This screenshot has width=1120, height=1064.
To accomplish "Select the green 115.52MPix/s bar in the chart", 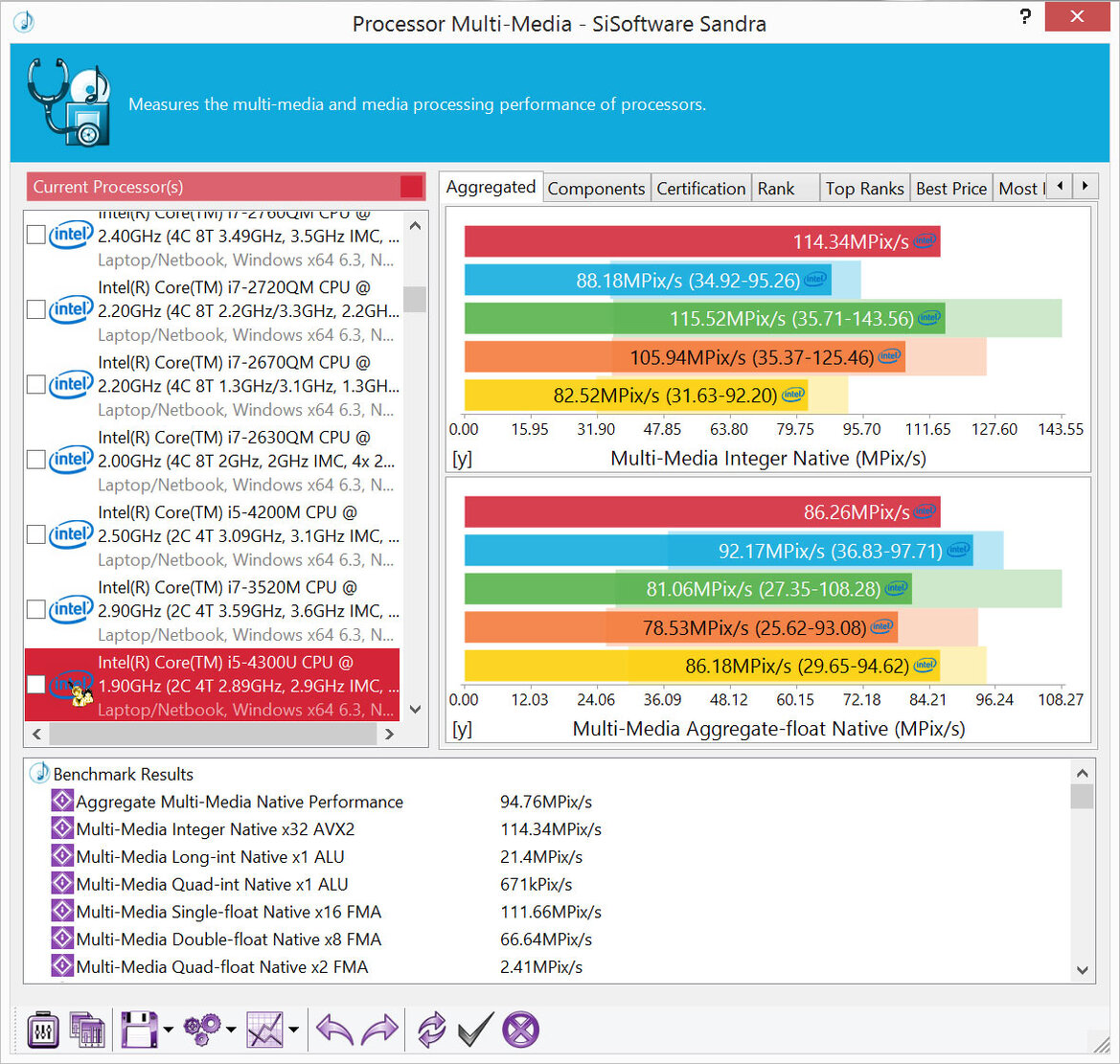I will (705, 319).
